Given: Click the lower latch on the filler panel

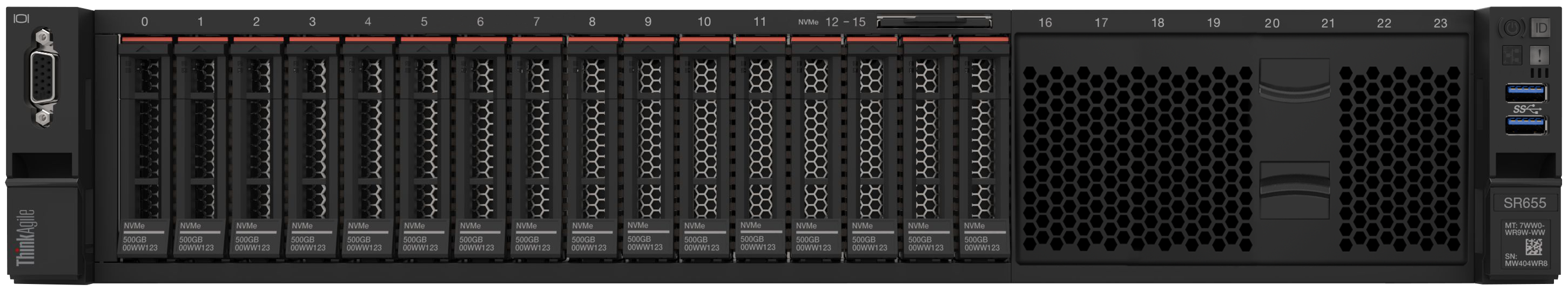Looking at the screenshot, I should click(x=1294, y=189).
